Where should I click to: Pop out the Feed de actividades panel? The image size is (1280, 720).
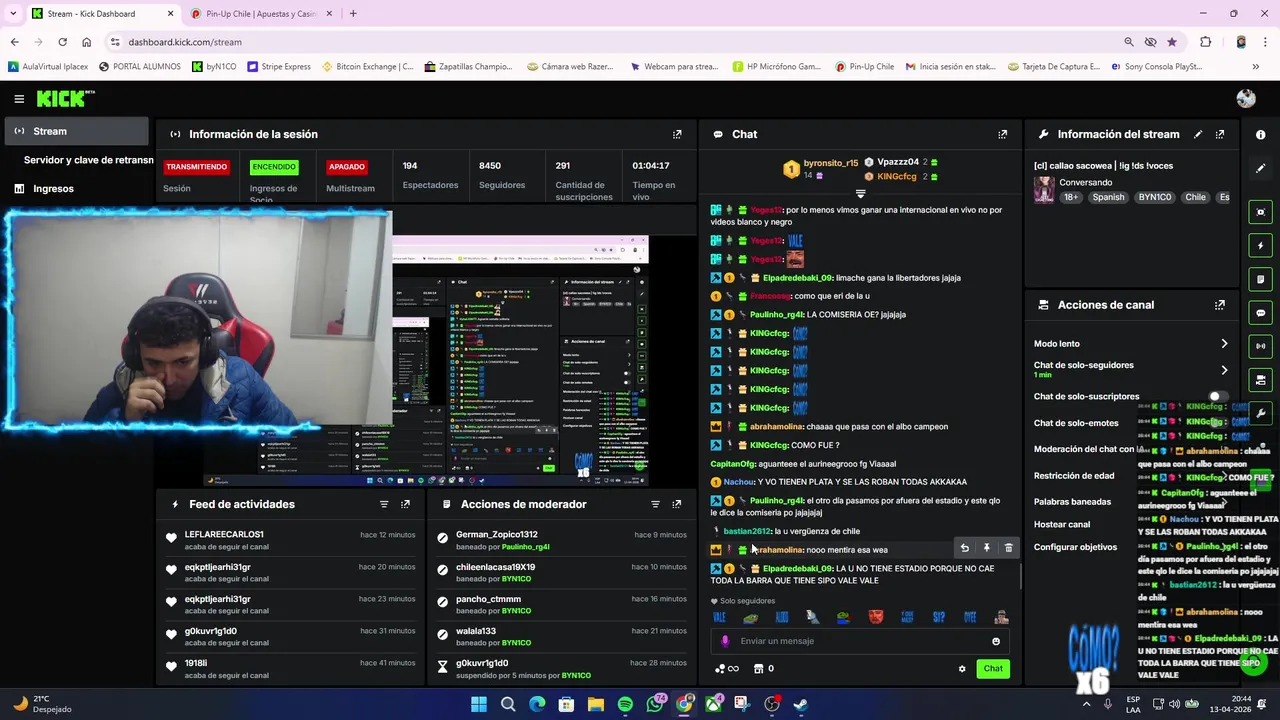pos(405,504)
